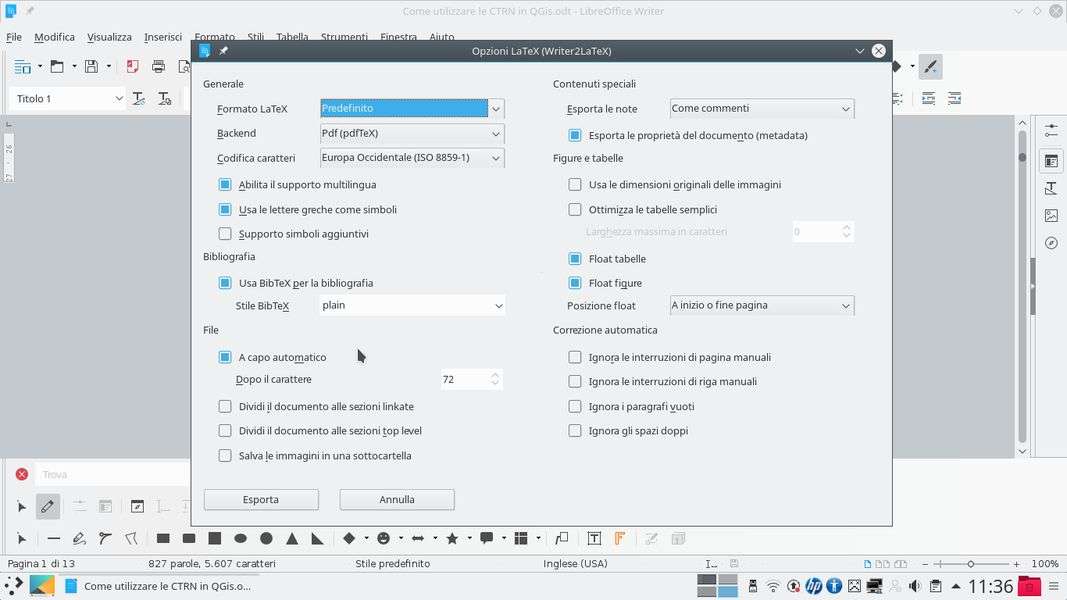Click the New document icon in Writer toolbar
Screen dimensions: 1067x600
coord(22,67)
